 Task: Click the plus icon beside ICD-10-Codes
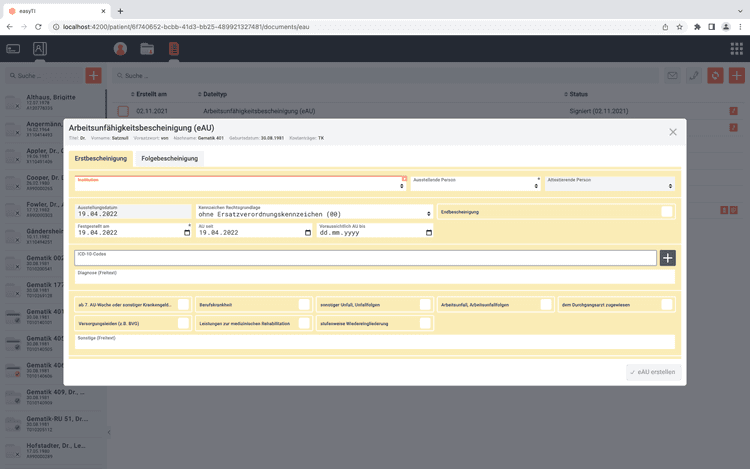[x=667, y=258]
